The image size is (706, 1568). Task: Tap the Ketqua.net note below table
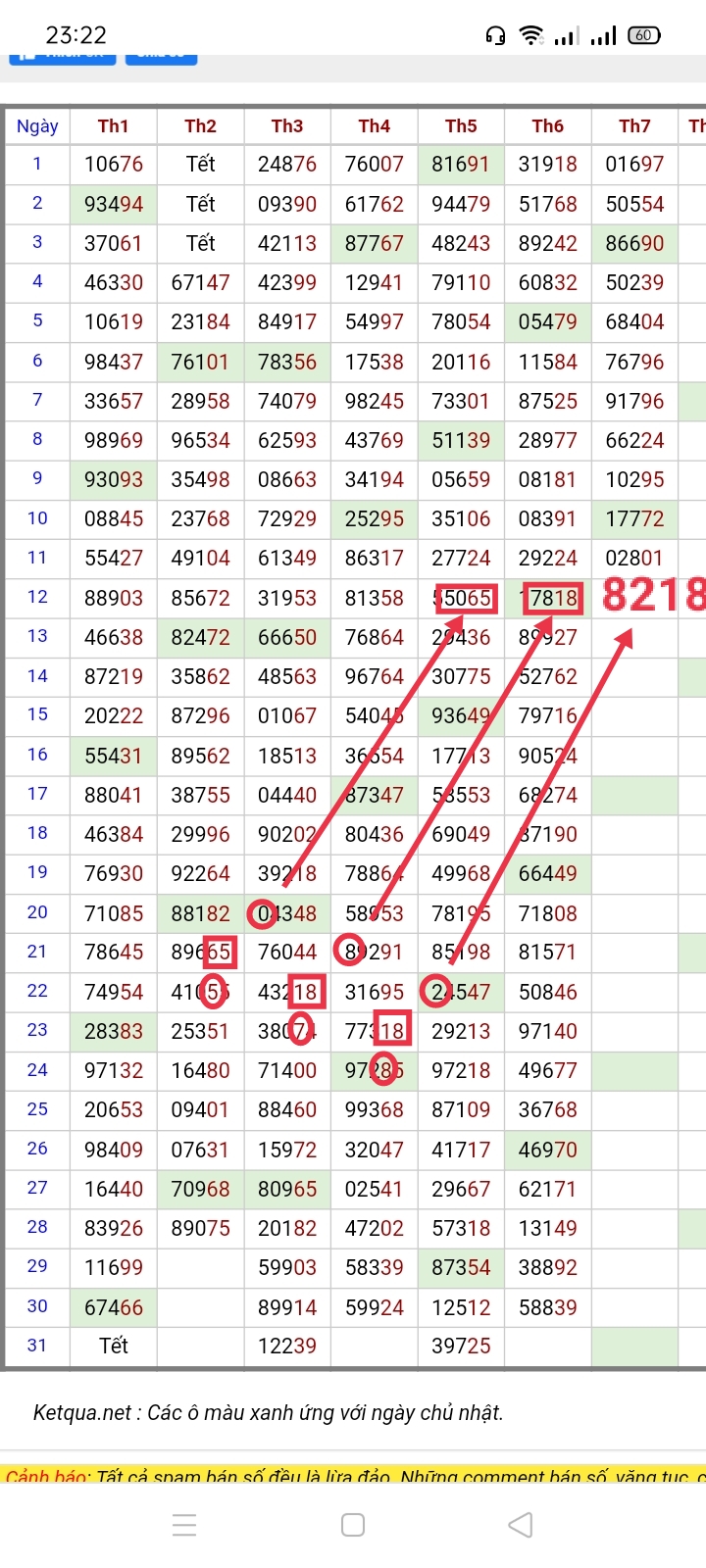click(269, 1412)
